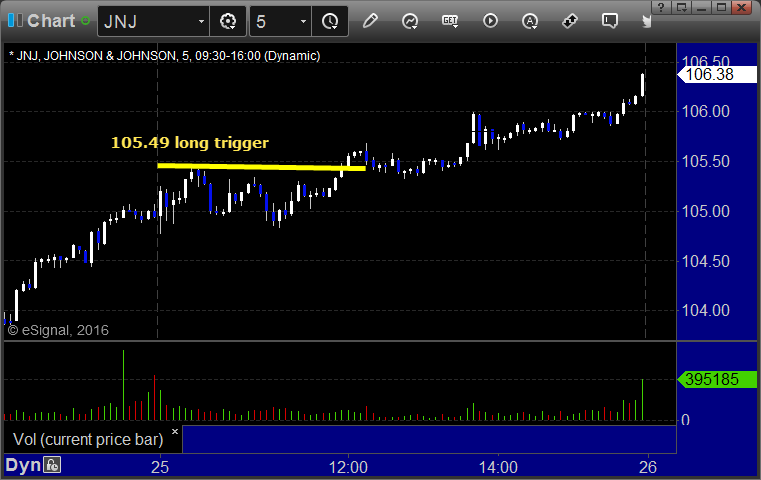Click the window pop-out options button
761x480 pixels.
point(682,7)
